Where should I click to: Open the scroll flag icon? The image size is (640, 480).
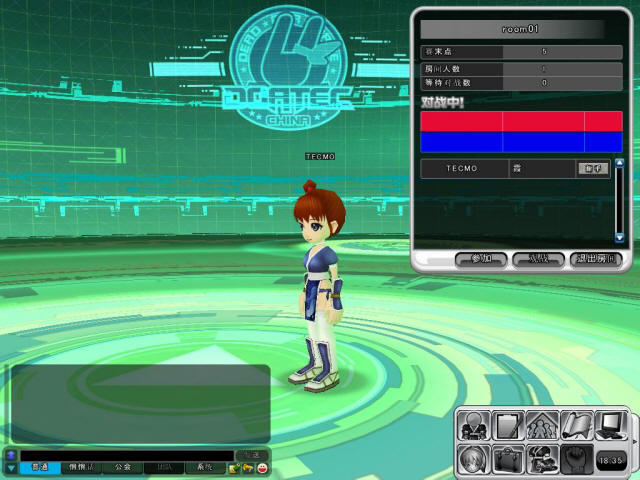(x=577, y=426)
